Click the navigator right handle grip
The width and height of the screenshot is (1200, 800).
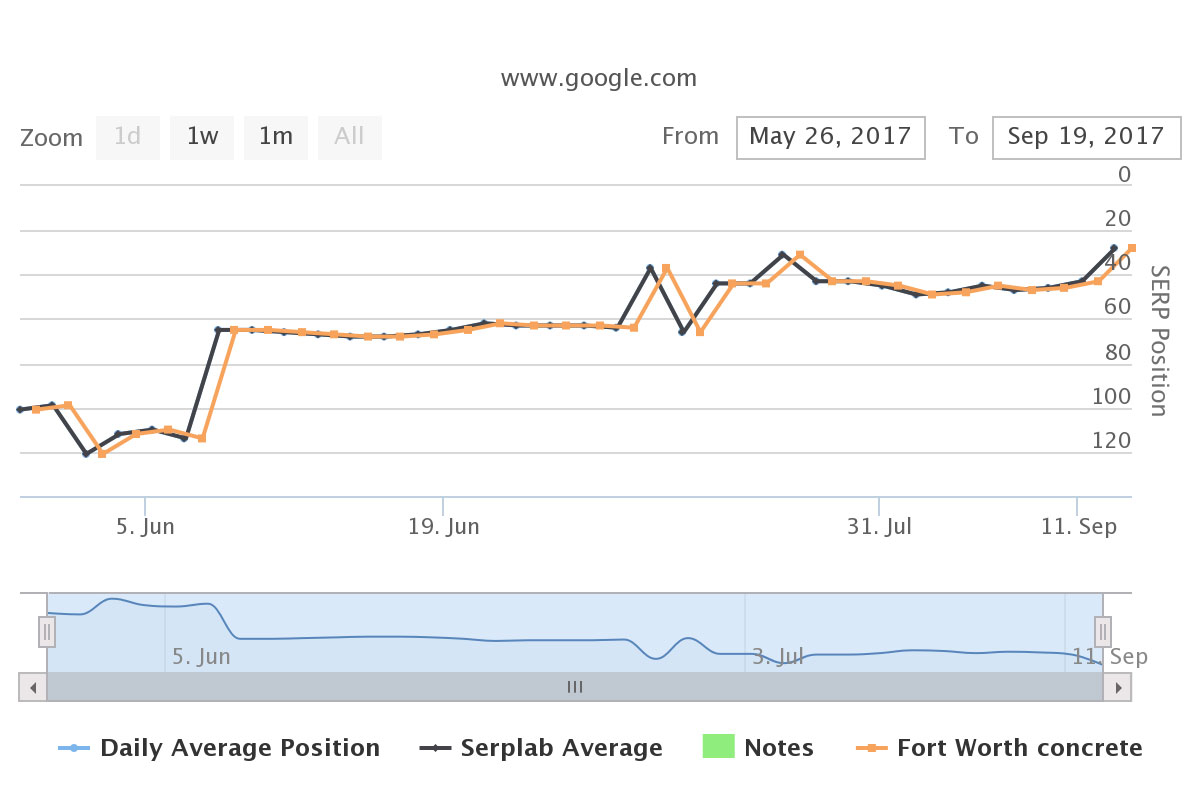click(1102, 632)
